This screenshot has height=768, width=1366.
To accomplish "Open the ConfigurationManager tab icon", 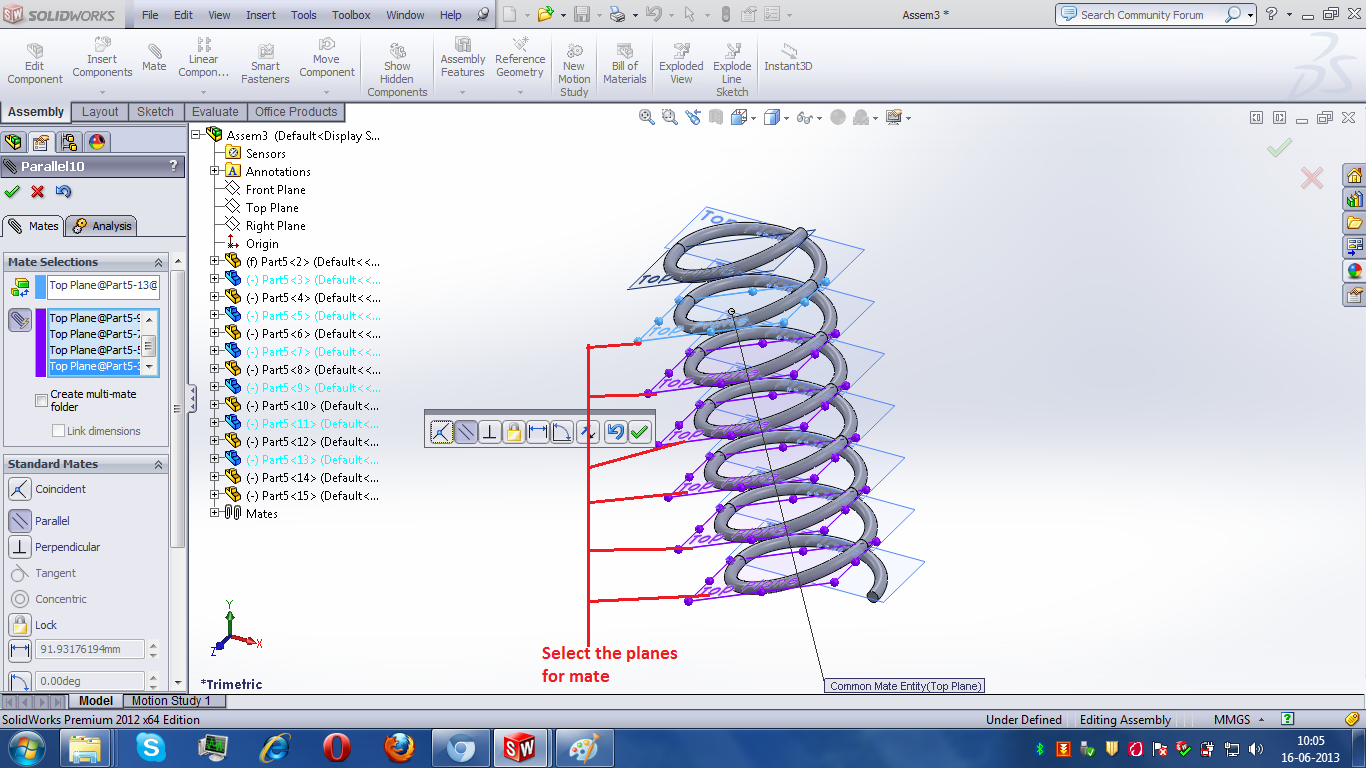I will tap(69, 141).
